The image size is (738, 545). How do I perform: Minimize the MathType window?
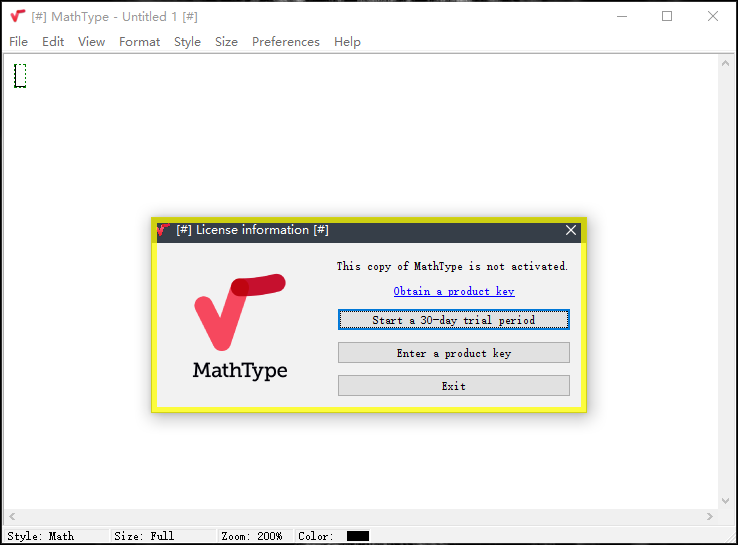[x=621, y=16]
